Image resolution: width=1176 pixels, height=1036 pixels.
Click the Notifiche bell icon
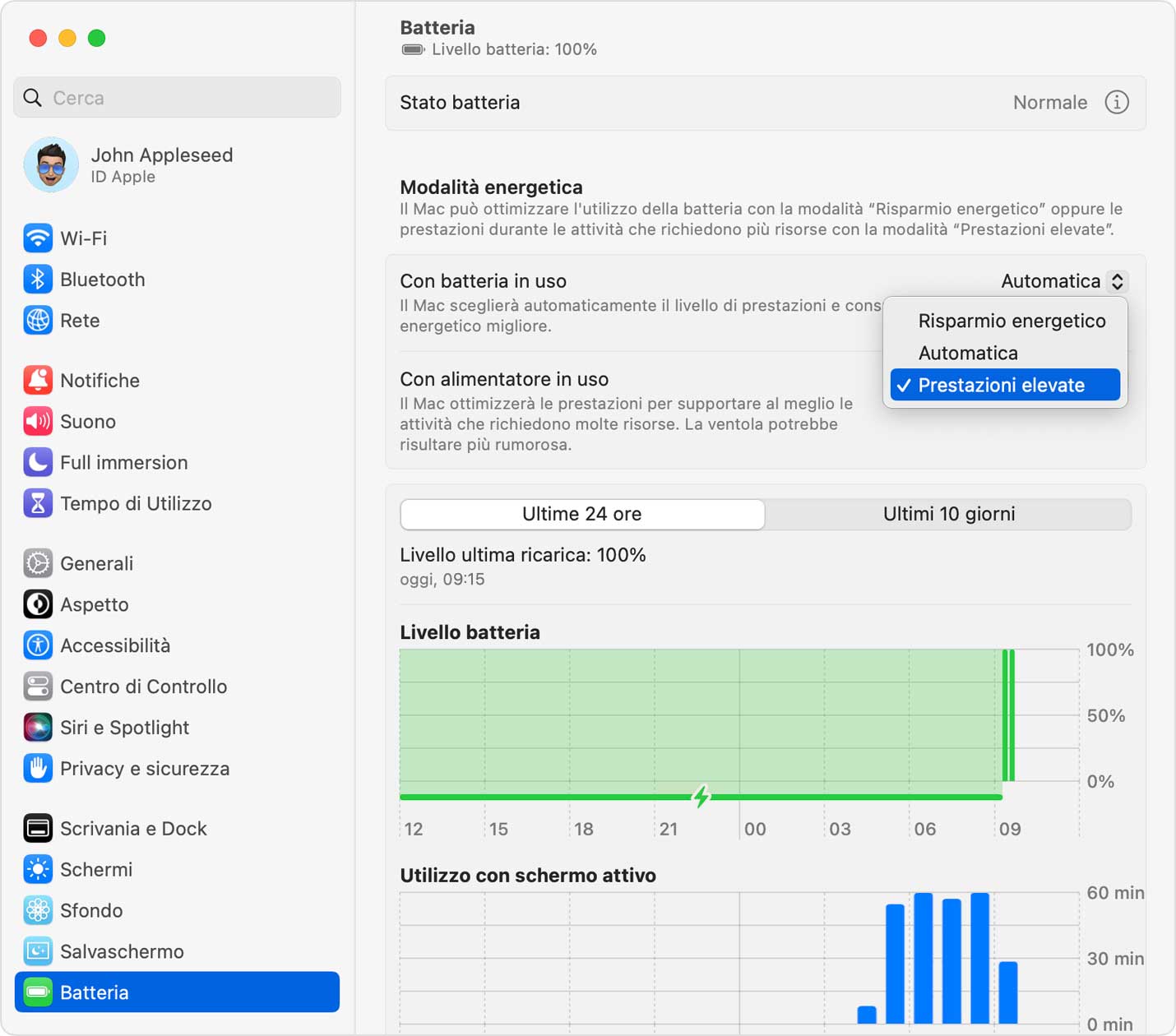(x=37, y=380)
